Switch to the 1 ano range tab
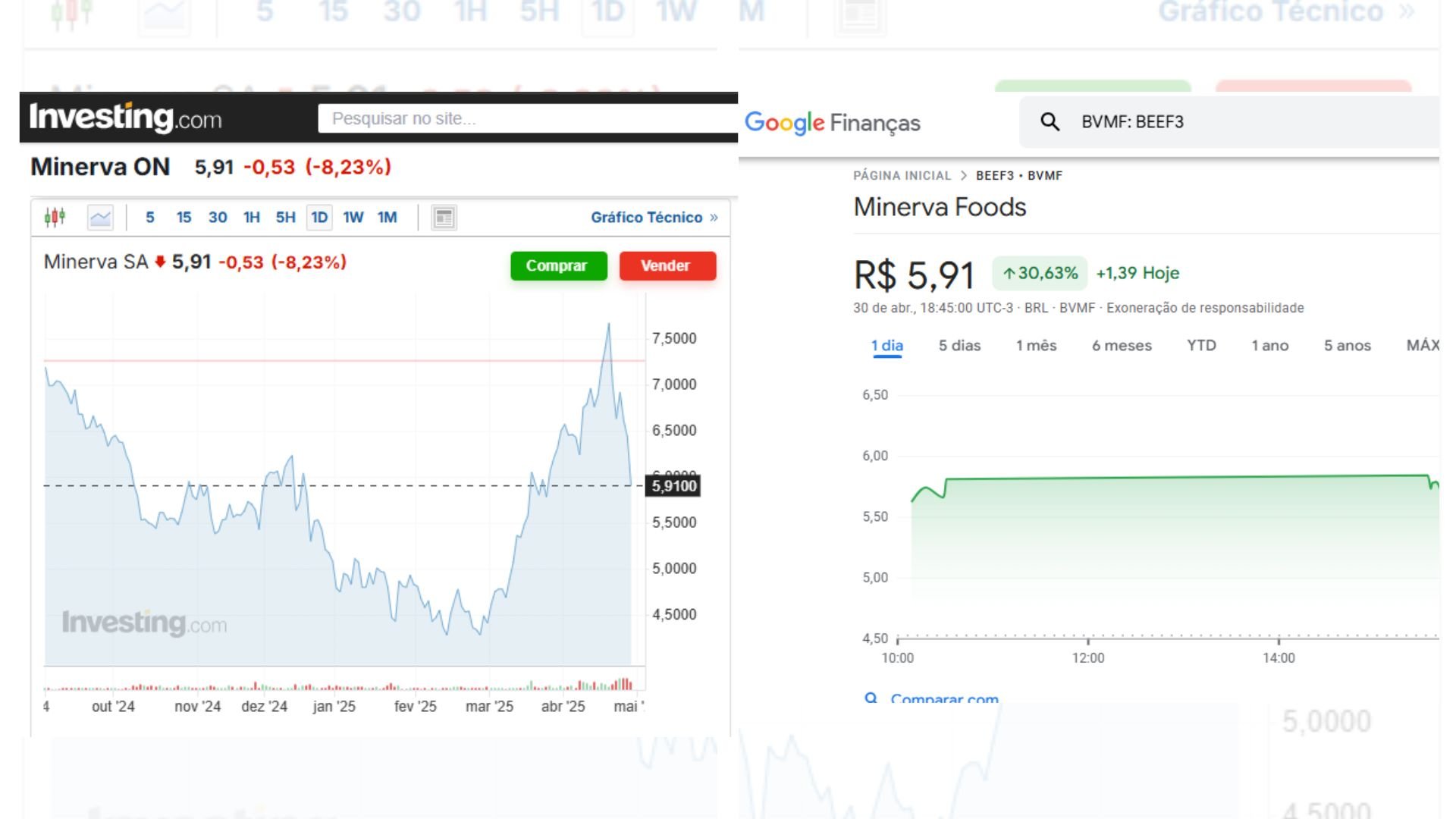This screenshot has height=819, width=1456. click(1269, 346)
